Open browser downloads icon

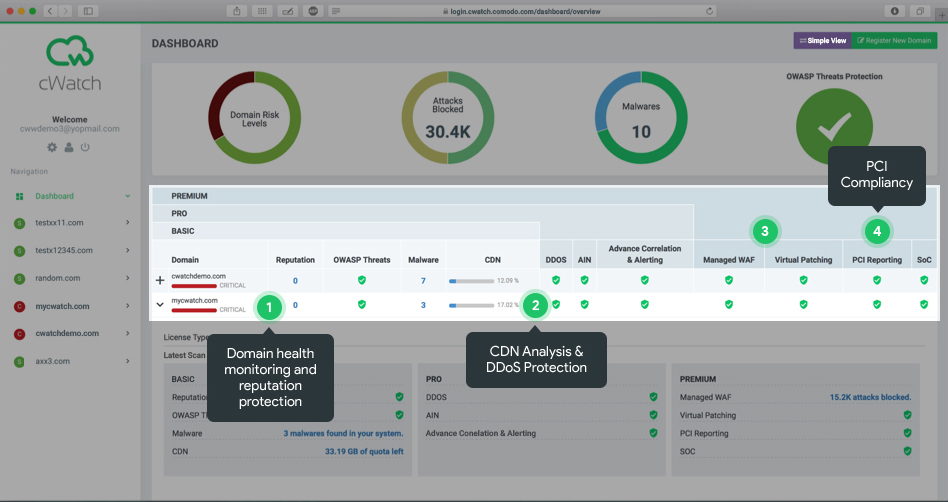pos(895,11)
